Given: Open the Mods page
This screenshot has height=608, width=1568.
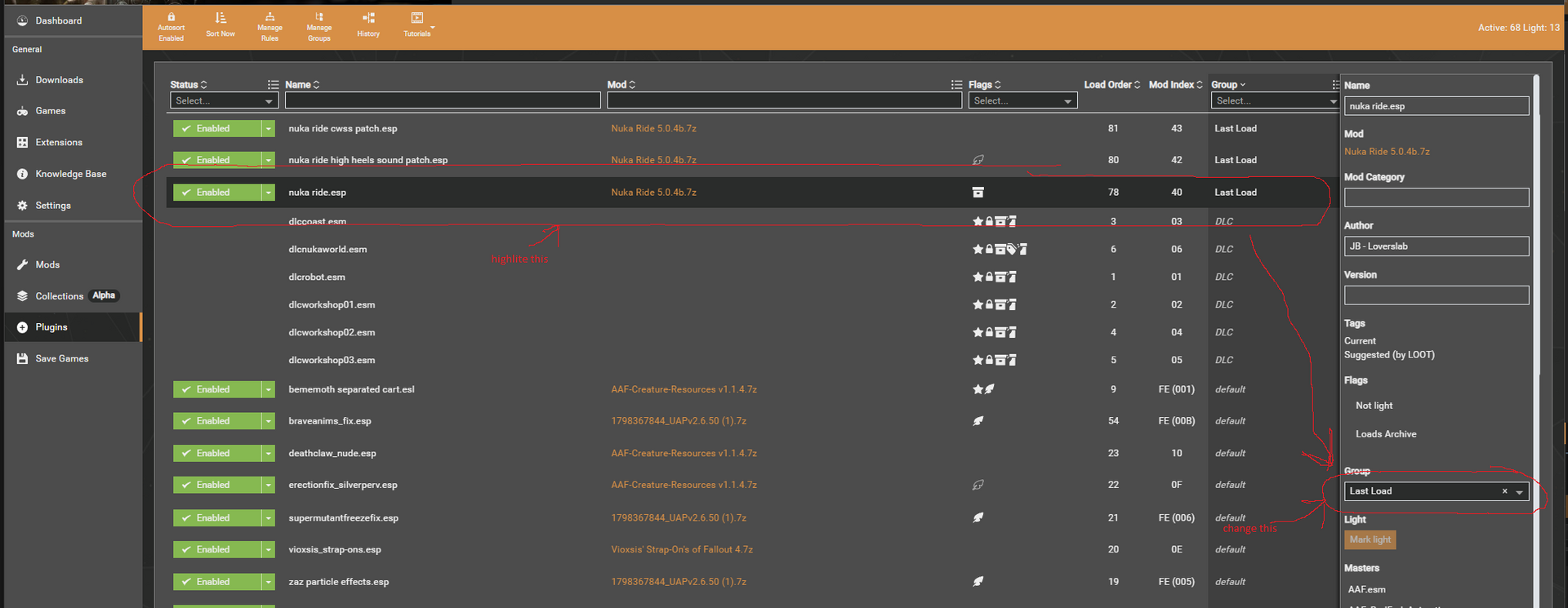Looking at the screenshot, I should (x=47, y=264).
